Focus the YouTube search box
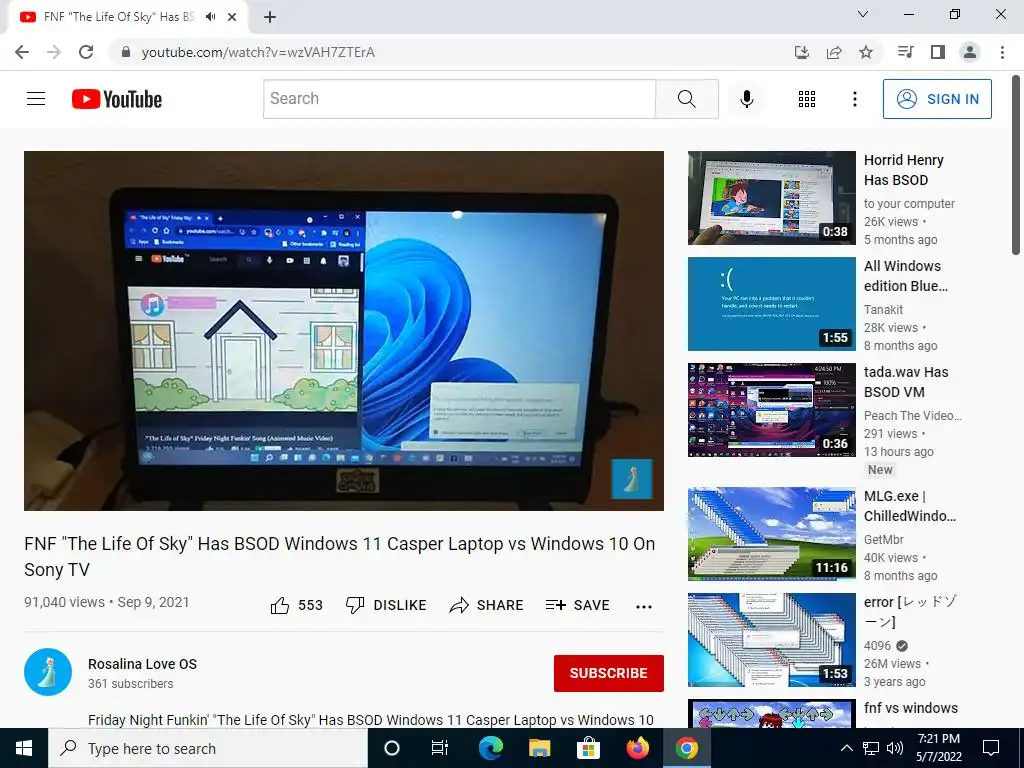The image size is (1024, 768). 459,99
